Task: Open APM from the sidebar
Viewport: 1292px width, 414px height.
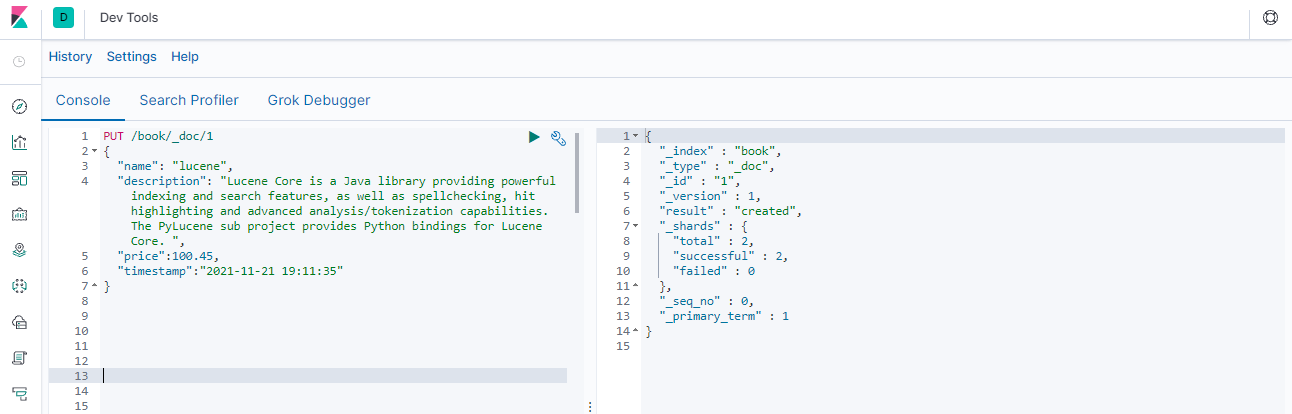Action: [x=19, y=393]
